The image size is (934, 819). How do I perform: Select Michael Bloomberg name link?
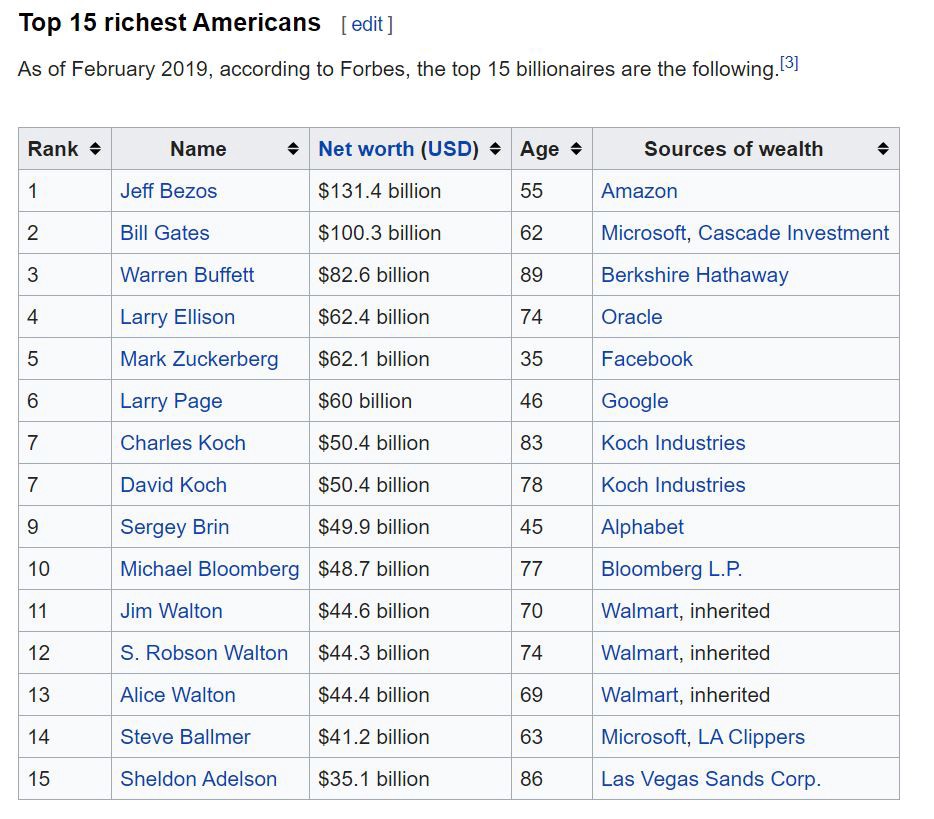tap(209, 569)
